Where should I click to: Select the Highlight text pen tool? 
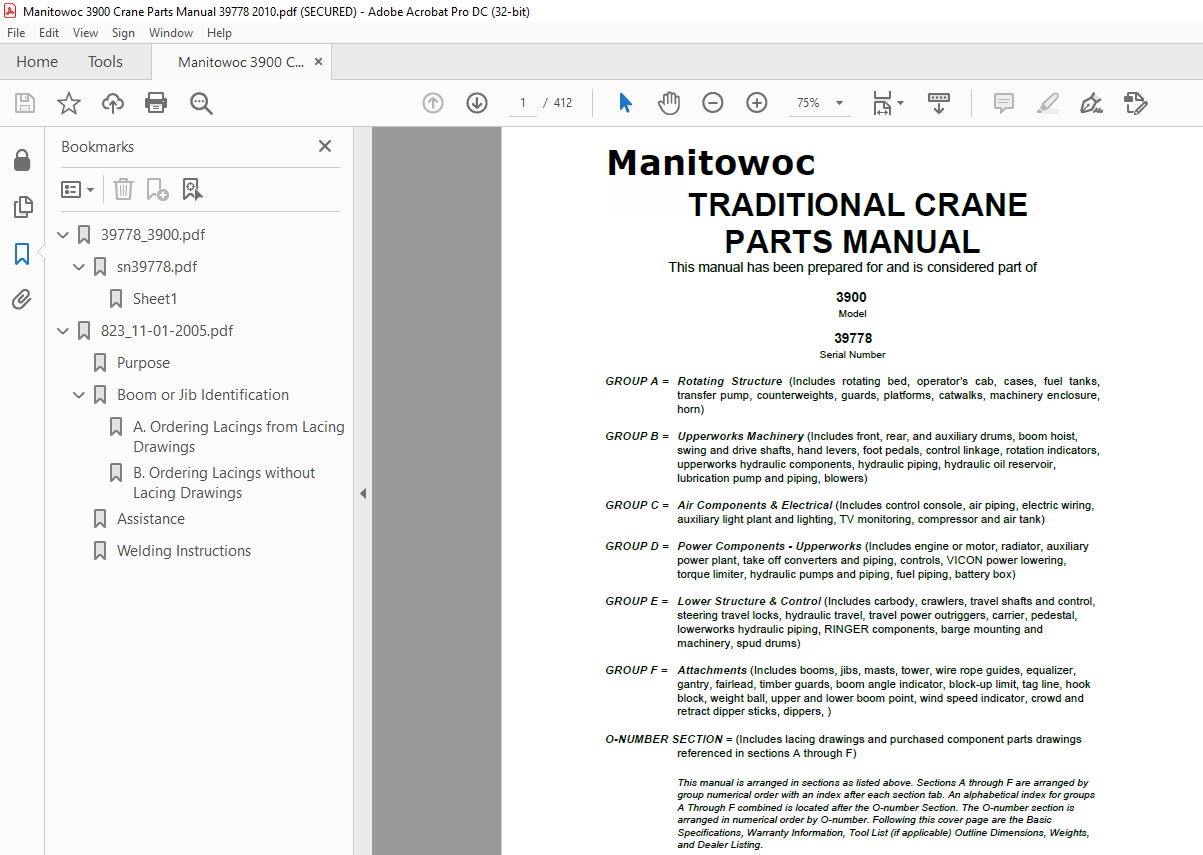[x=1047, y=103]
